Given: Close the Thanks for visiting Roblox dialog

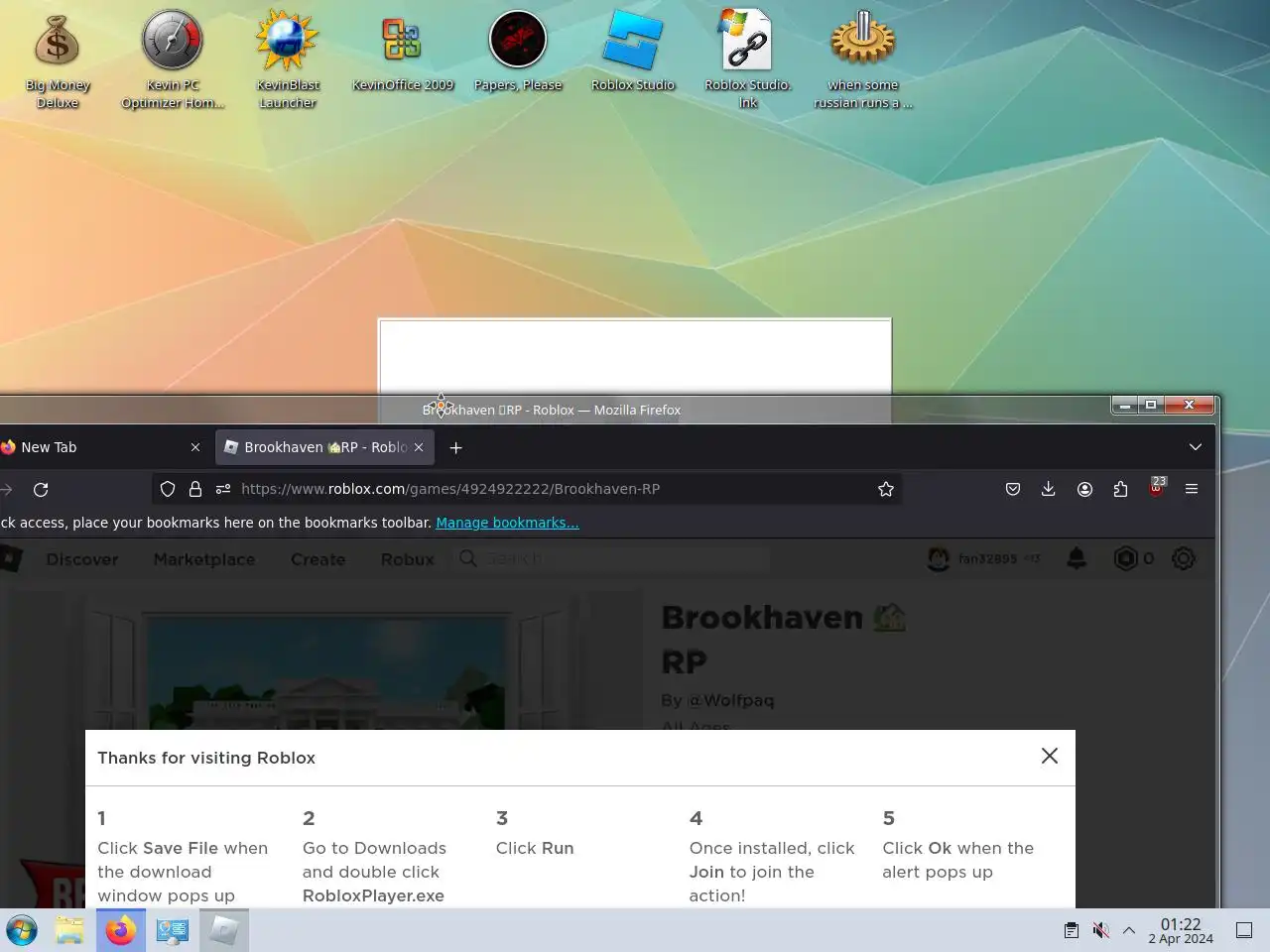Looking at the screenshot, I should 1050,756.
